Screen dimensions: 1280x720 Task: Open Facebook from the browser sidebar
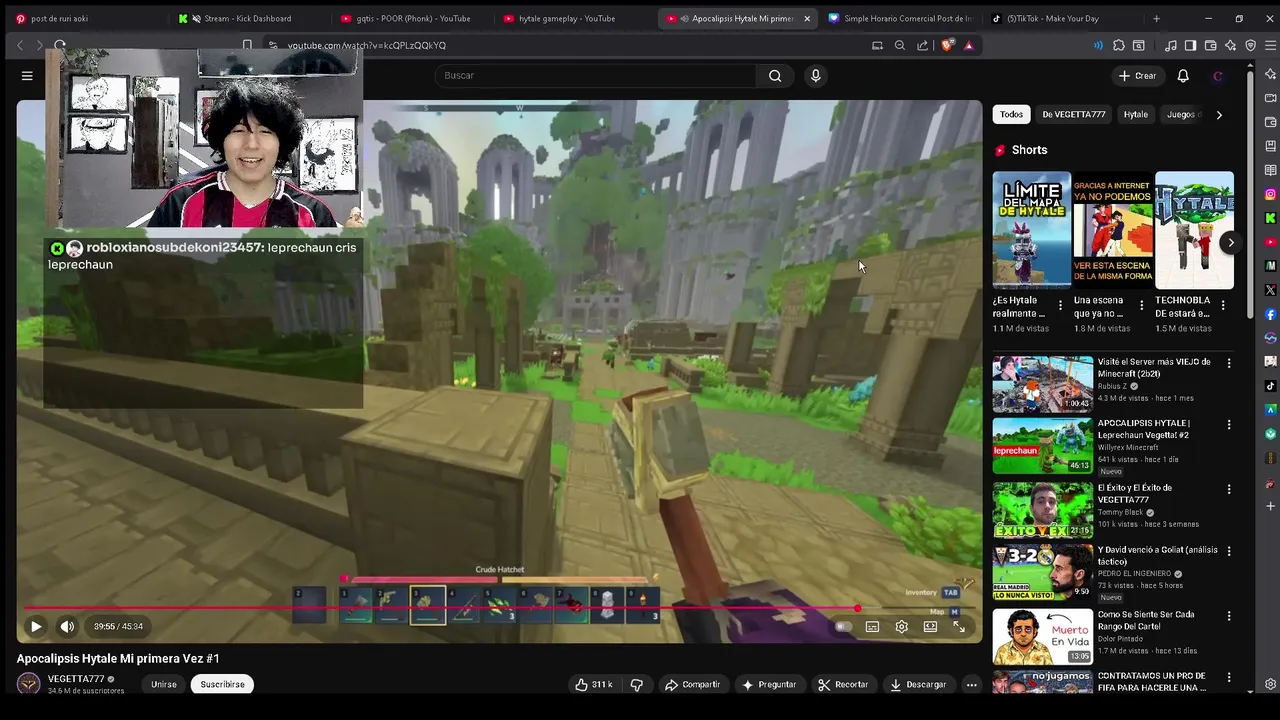[x=1271, y=314]
